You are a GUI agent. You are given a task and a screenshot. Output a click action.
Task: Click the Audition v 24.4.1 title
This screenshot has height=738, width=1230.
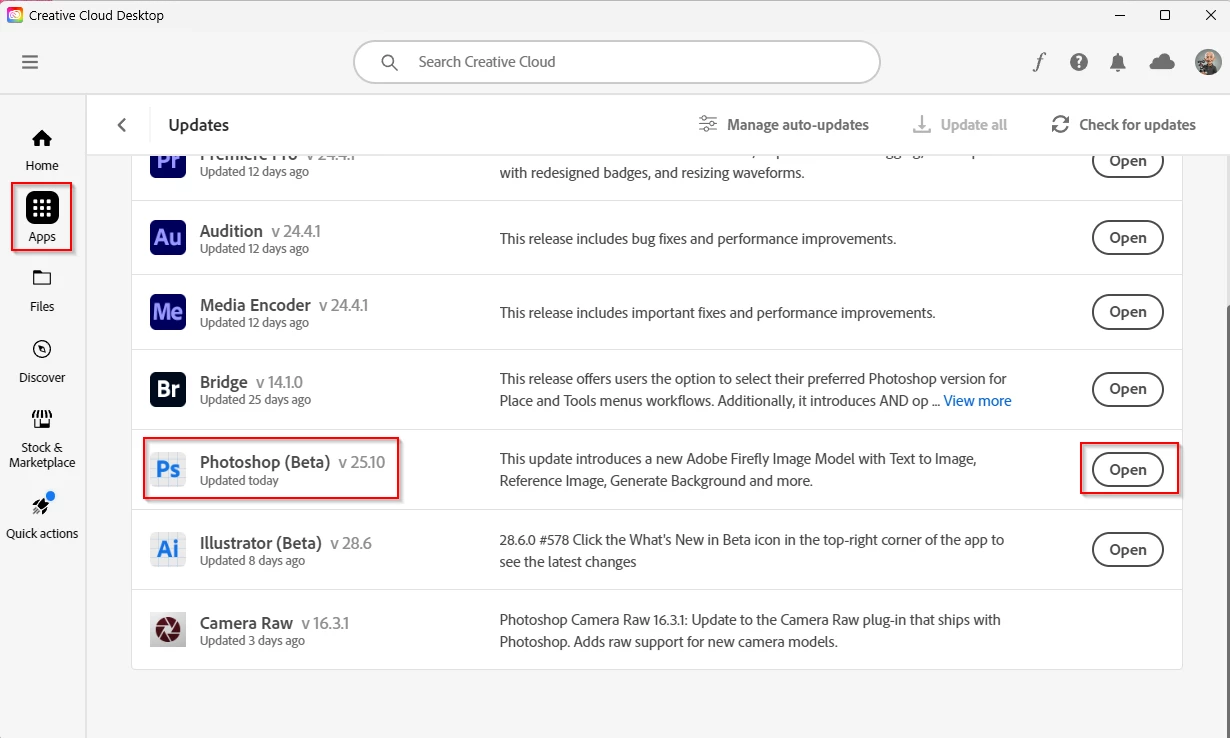click(260, 231)
